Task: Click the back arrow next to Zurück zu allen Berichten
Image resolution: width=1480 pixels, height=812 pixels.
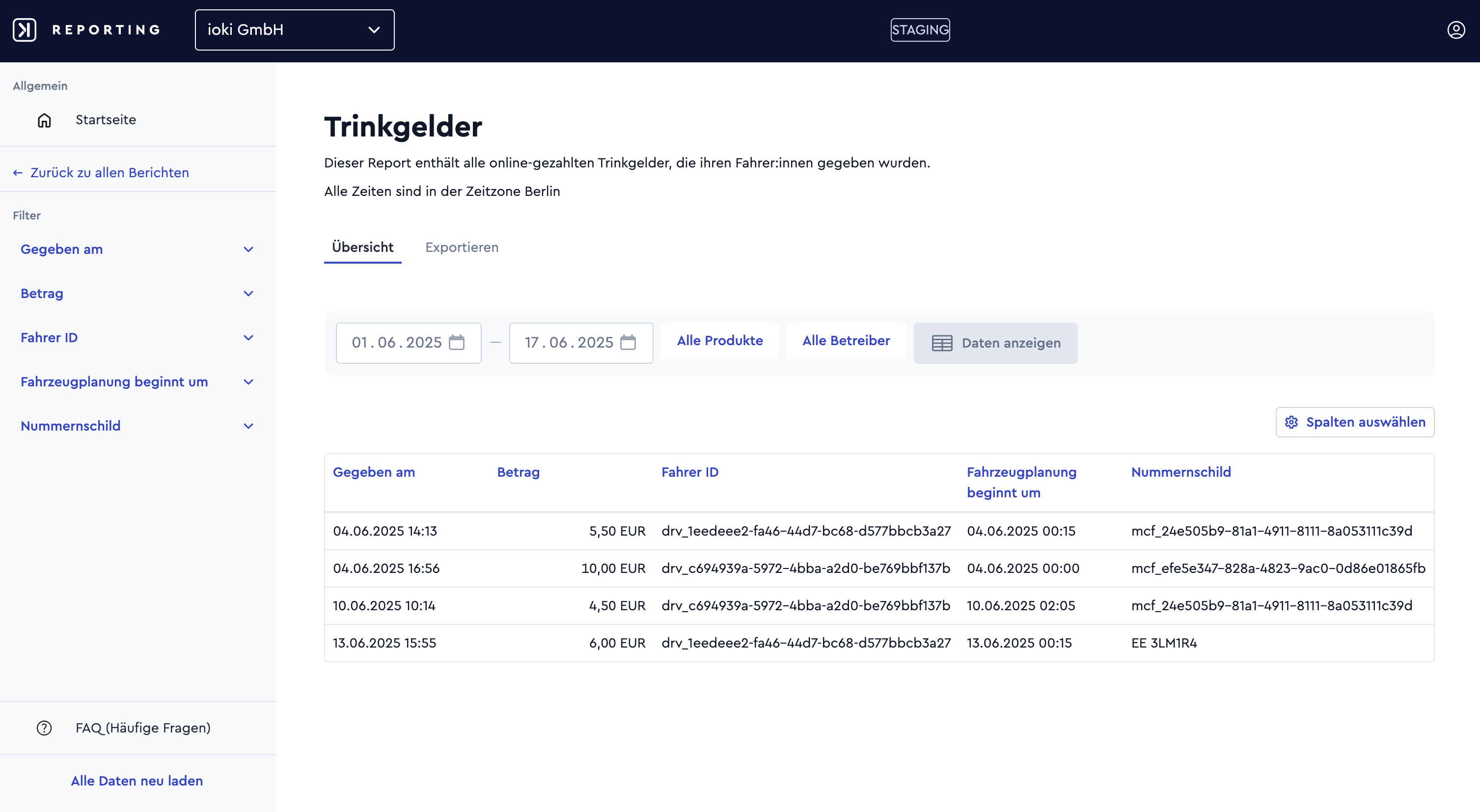Action: 18,173
